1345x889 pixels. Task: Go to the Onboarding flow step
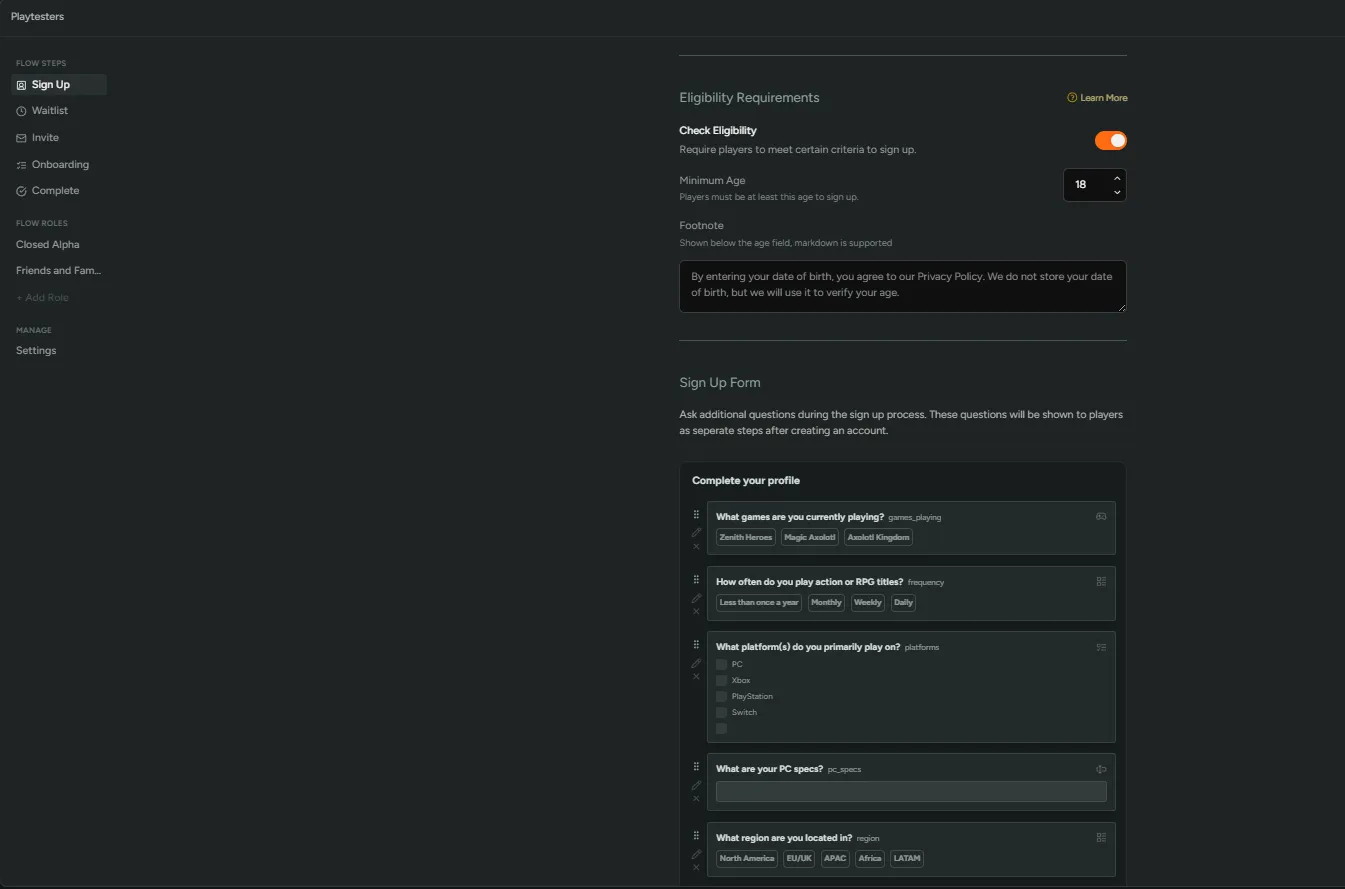(x=59, y=164)
